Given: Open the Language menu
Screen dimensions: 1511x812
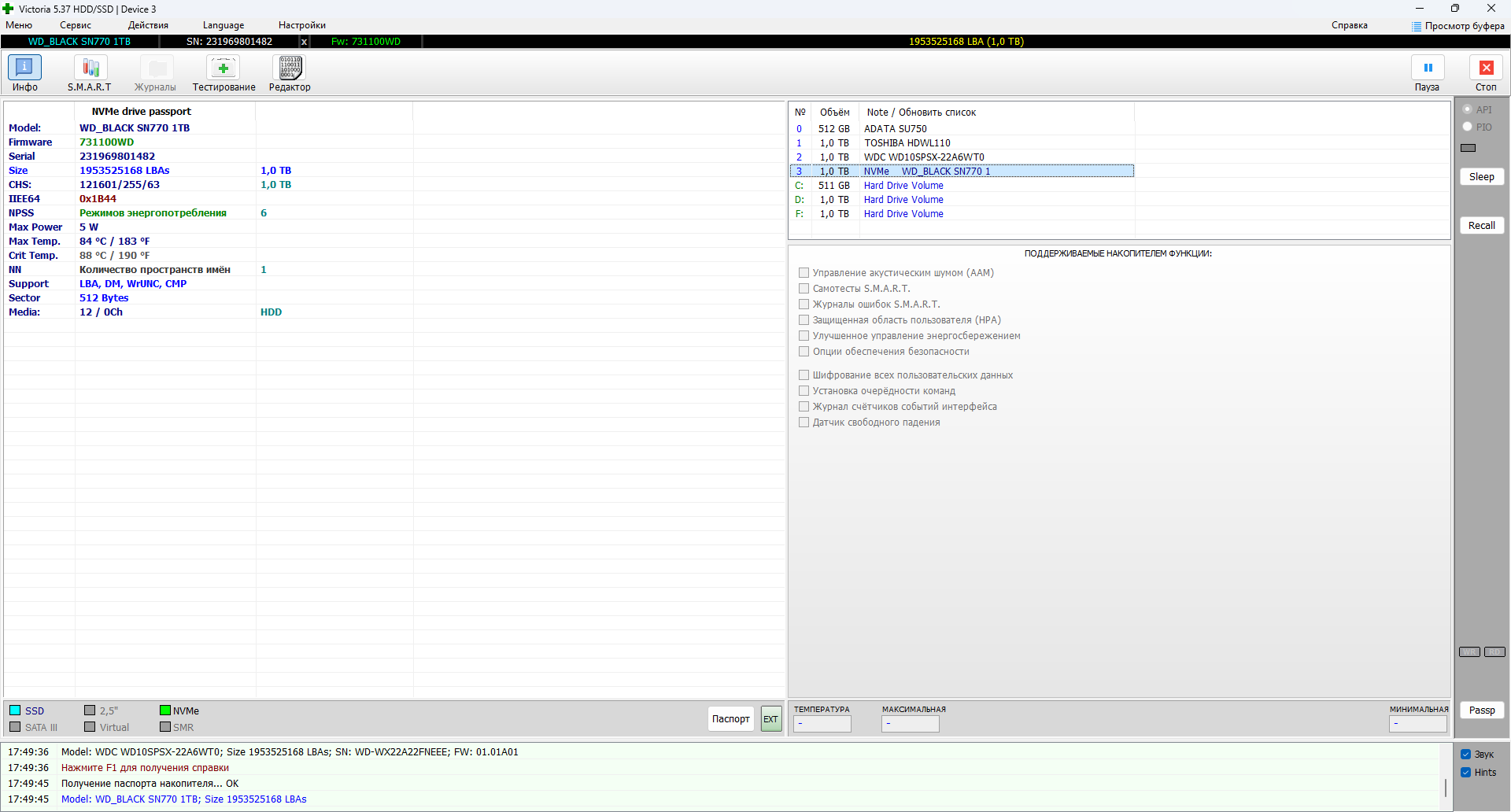Looking at the screenshot, I should 224,25.
